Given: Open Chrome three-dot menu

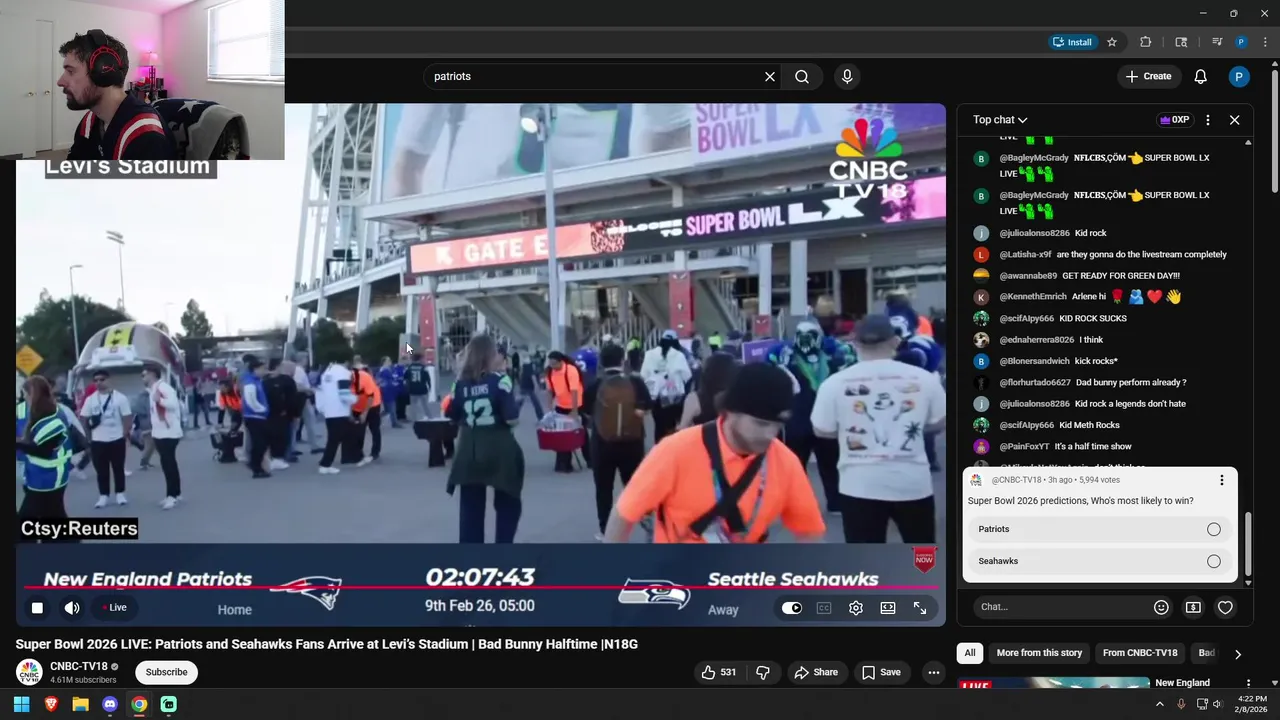Looking at the screenshot, I should [1264, 42].
